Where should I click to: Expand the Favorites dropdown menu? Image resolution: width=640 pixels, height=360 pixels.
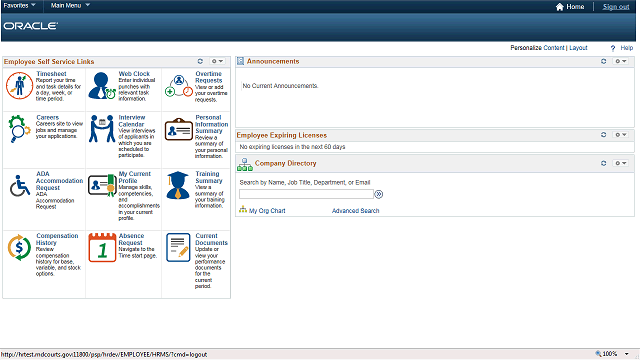19,5
